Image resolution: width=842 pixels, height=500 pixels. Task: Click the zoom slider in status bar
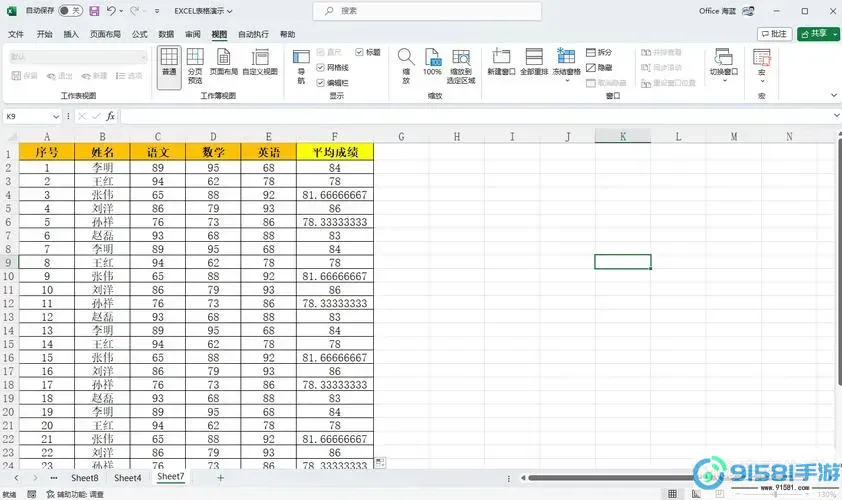click(775, 494)
